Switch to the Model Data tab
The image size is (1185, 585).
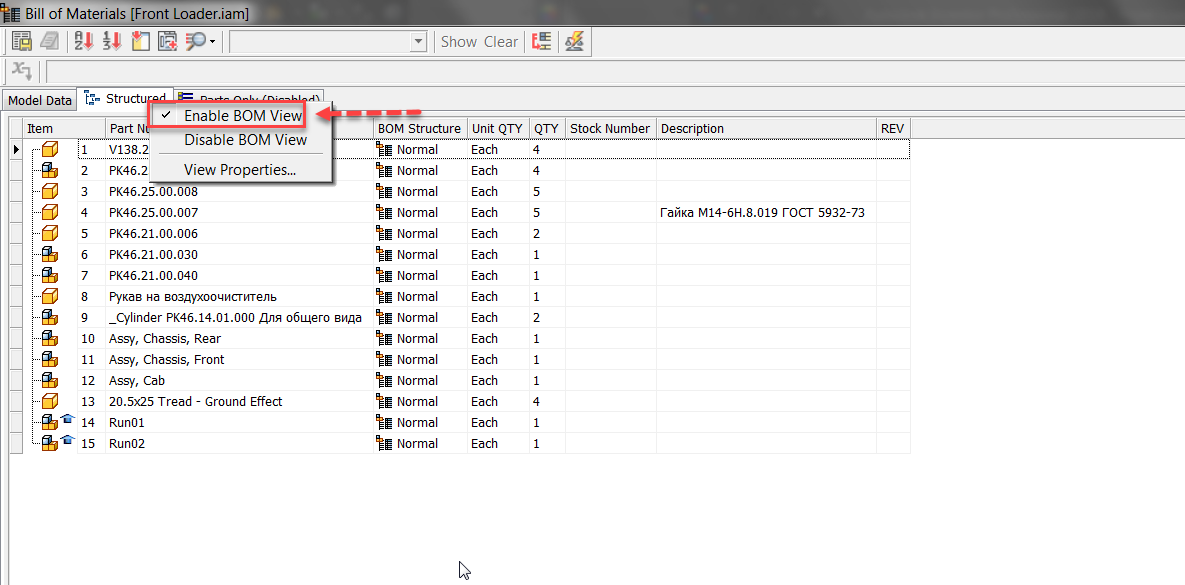coord(39,99)
